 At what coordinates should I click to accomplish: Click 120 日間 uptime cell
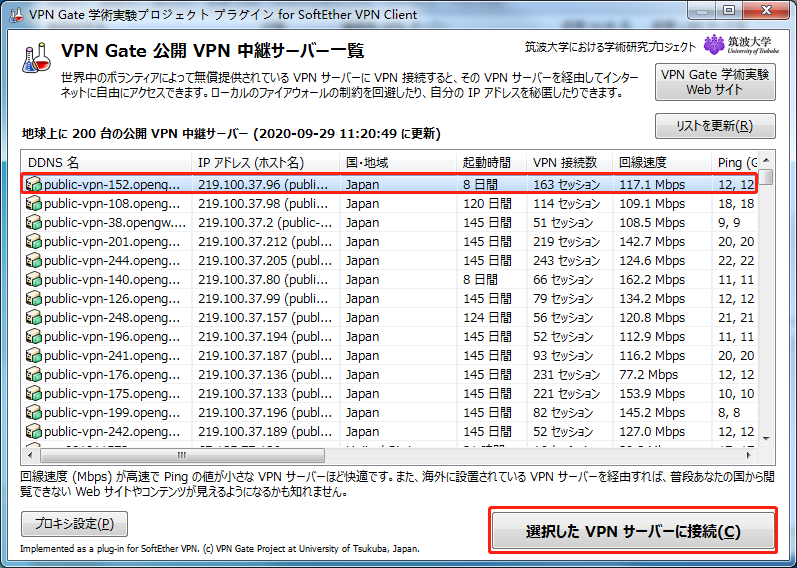pyautogui.click(x=487, y=203)
